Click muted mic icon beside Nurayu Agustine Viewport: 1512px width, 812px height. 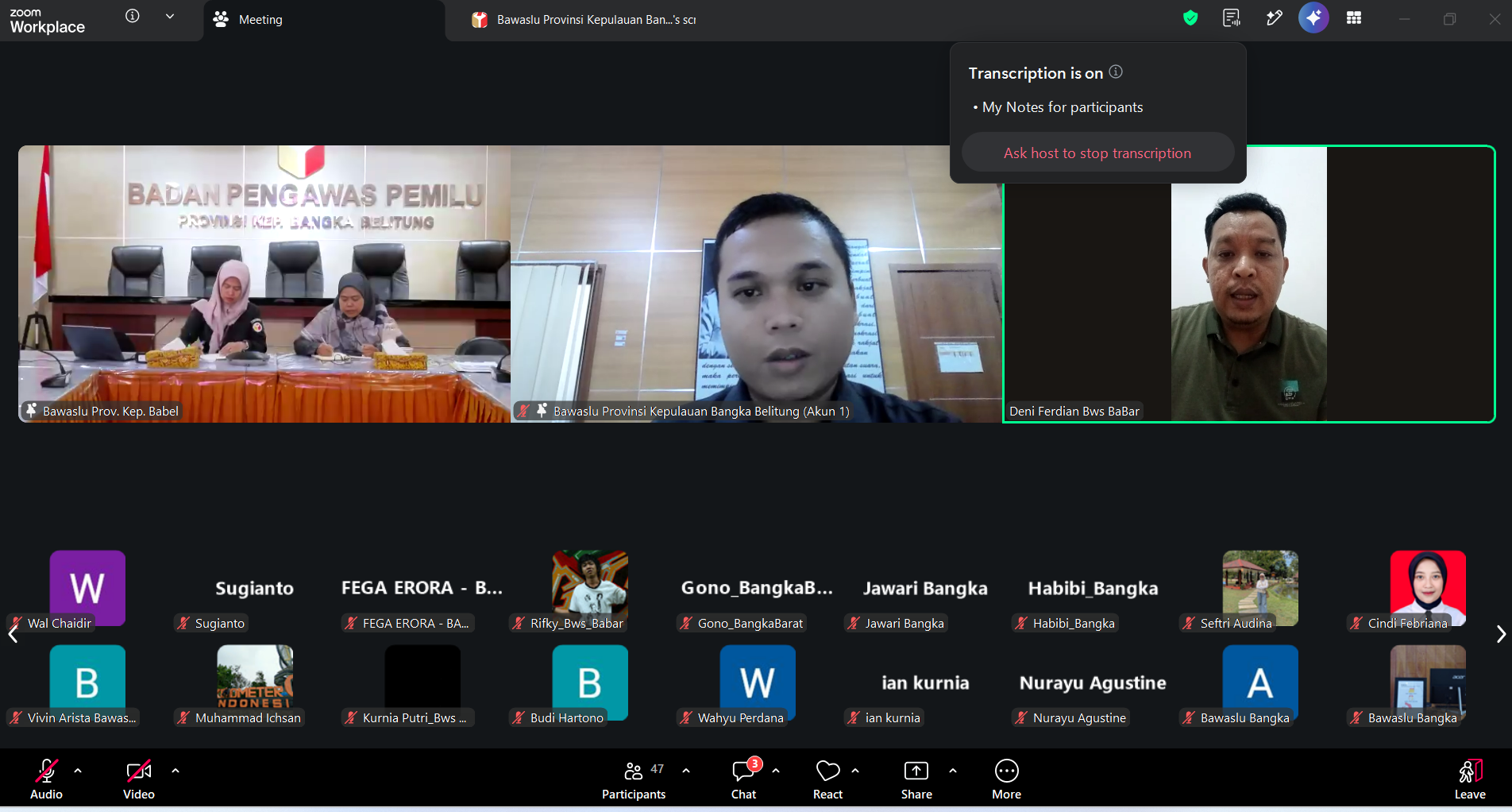coord(1021,717)
